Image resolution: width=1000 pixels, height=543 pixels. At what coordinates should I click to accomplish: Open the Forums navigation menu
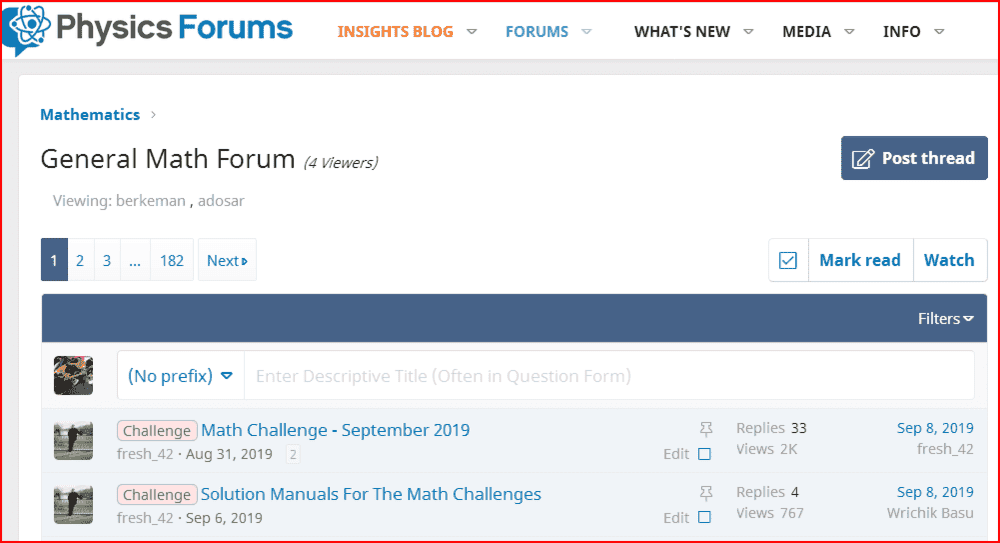(537, 31)
